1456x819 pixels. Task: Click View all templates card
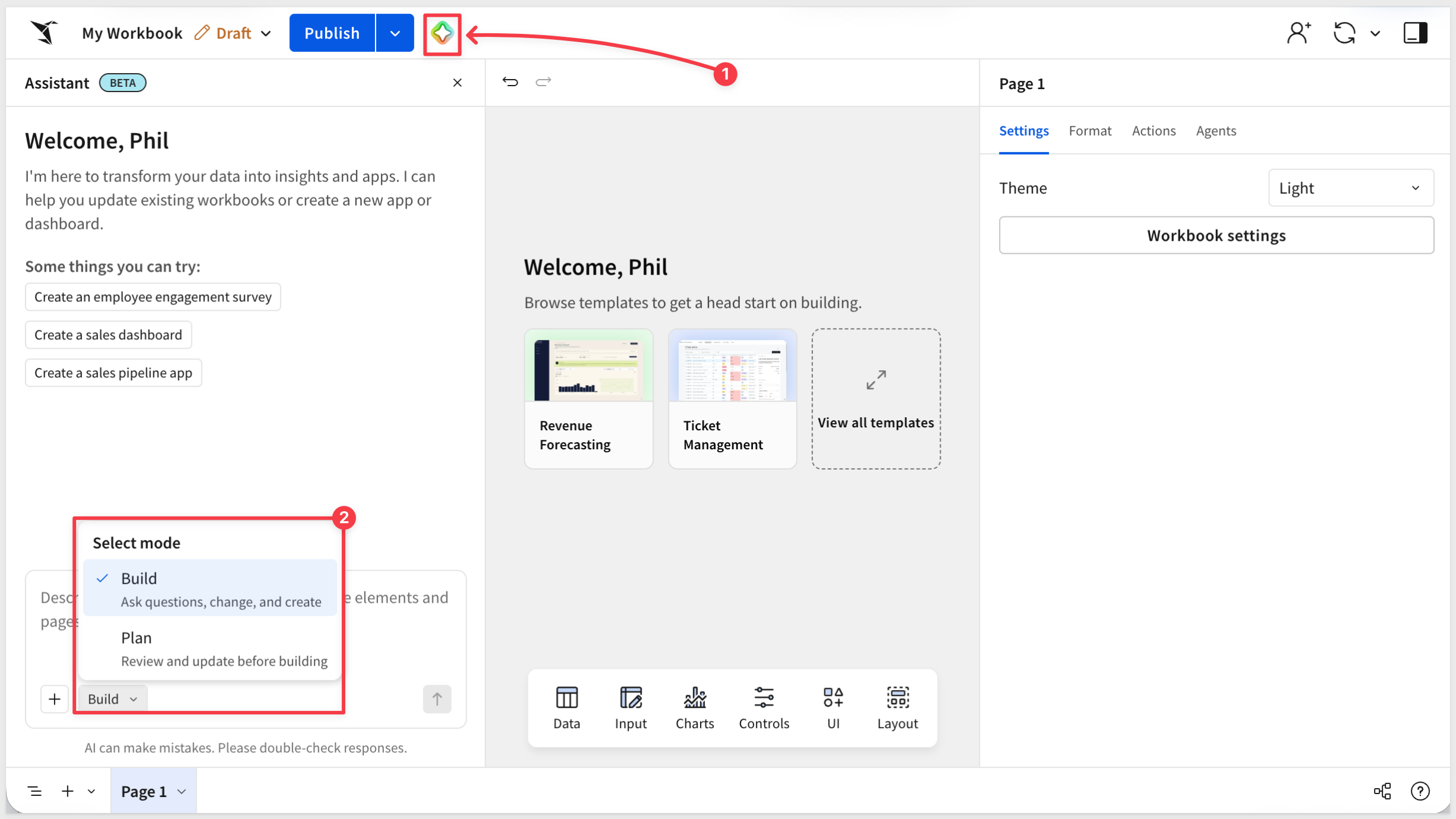tap(876, 399)
